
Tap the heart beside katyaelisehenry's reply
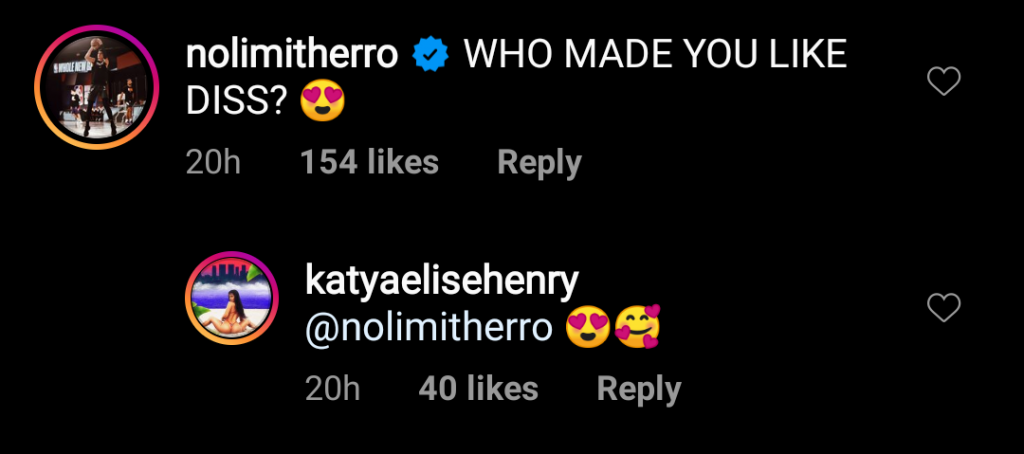click(943, 308)
